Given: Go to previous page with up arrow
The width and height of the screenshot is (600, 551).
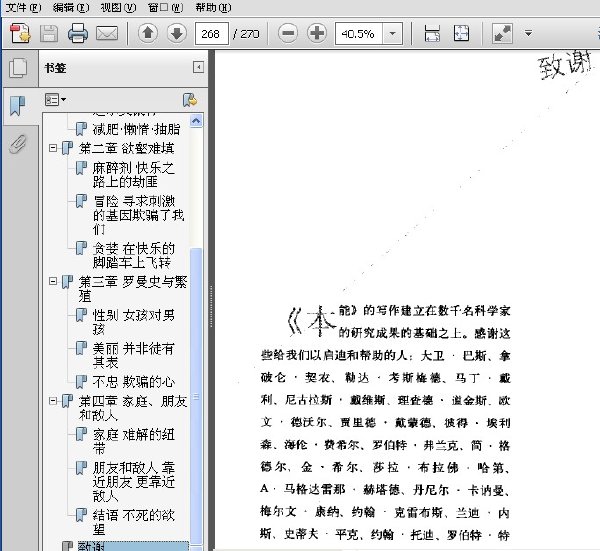Looking at the screenshot, I should (148, 33).
